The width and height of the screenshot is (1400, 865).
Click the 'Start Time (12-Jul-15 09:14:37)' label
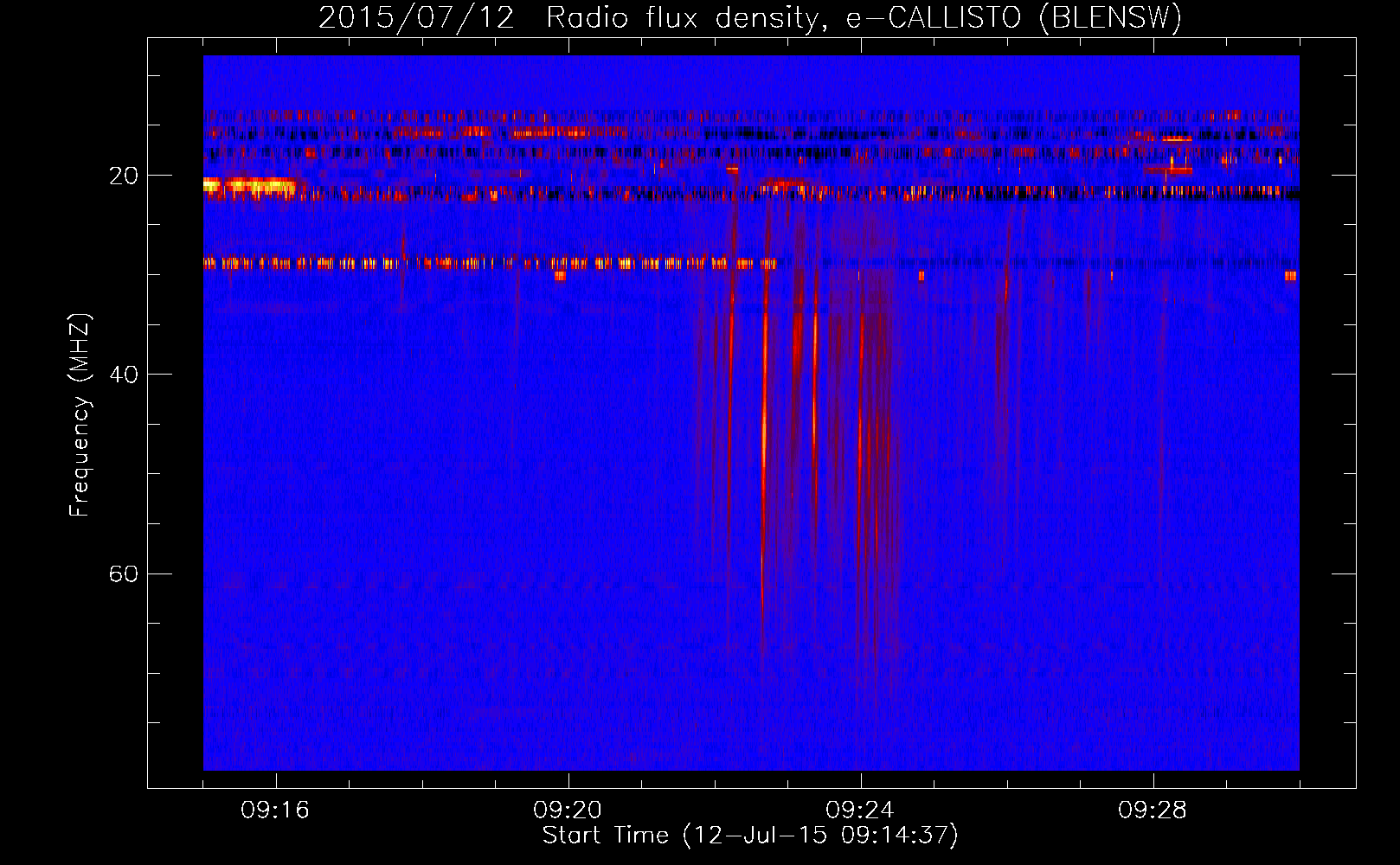tap(750, 836)
